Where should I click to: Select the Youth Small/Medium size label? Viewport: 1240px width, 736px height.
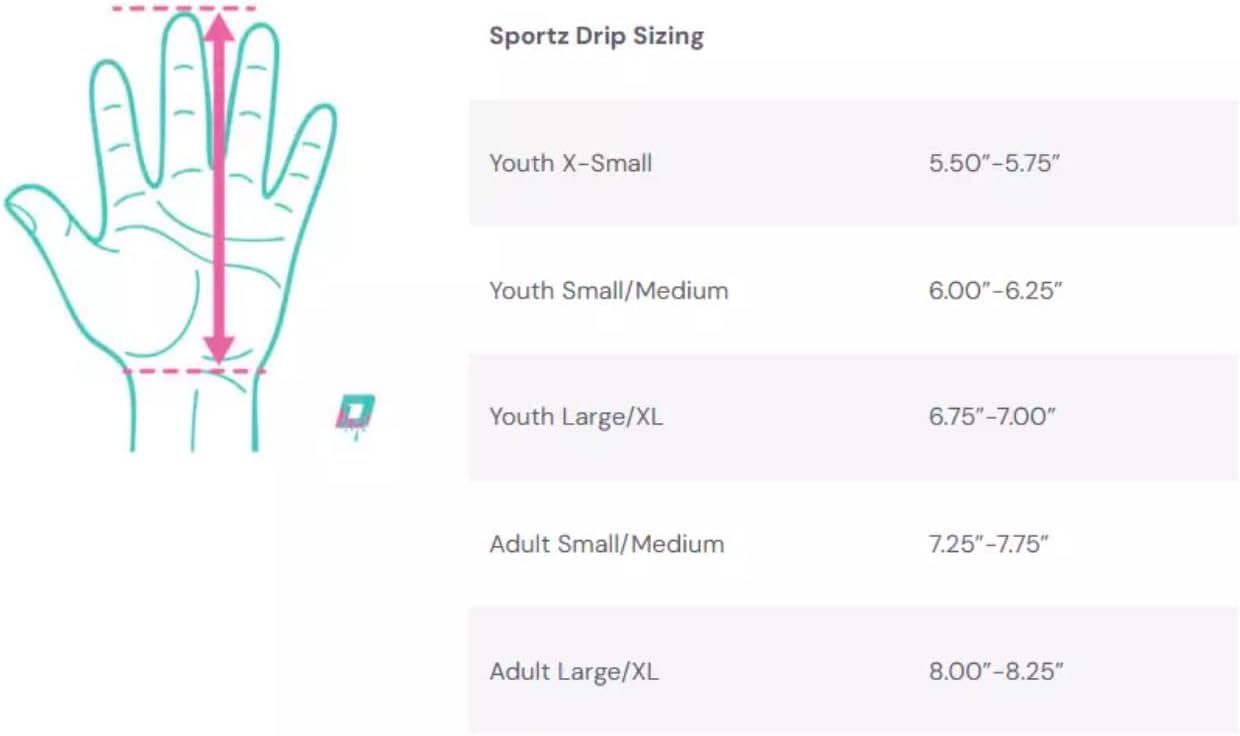(608, 291)
